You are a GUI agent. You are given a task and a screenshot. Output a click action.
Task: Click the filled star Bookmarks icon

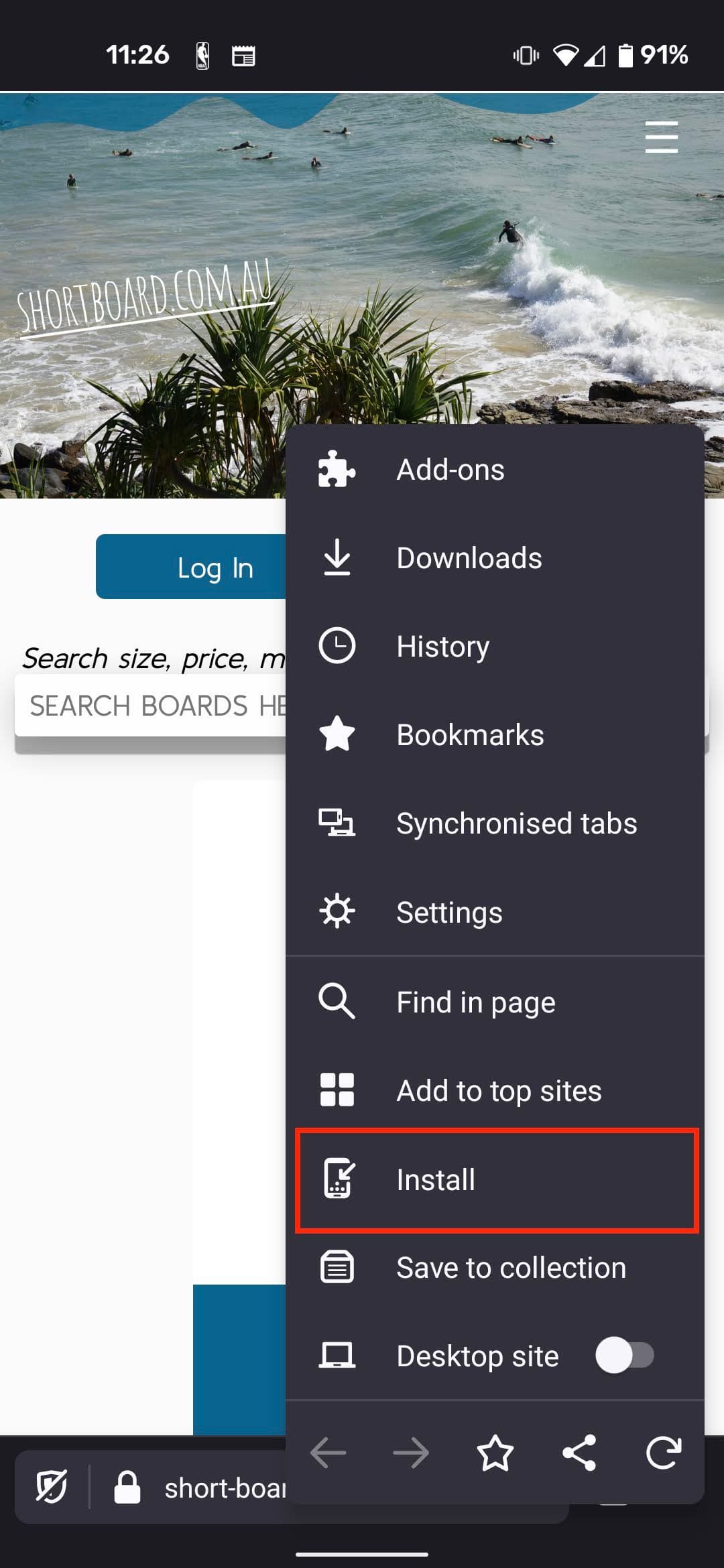click(337, 734)
